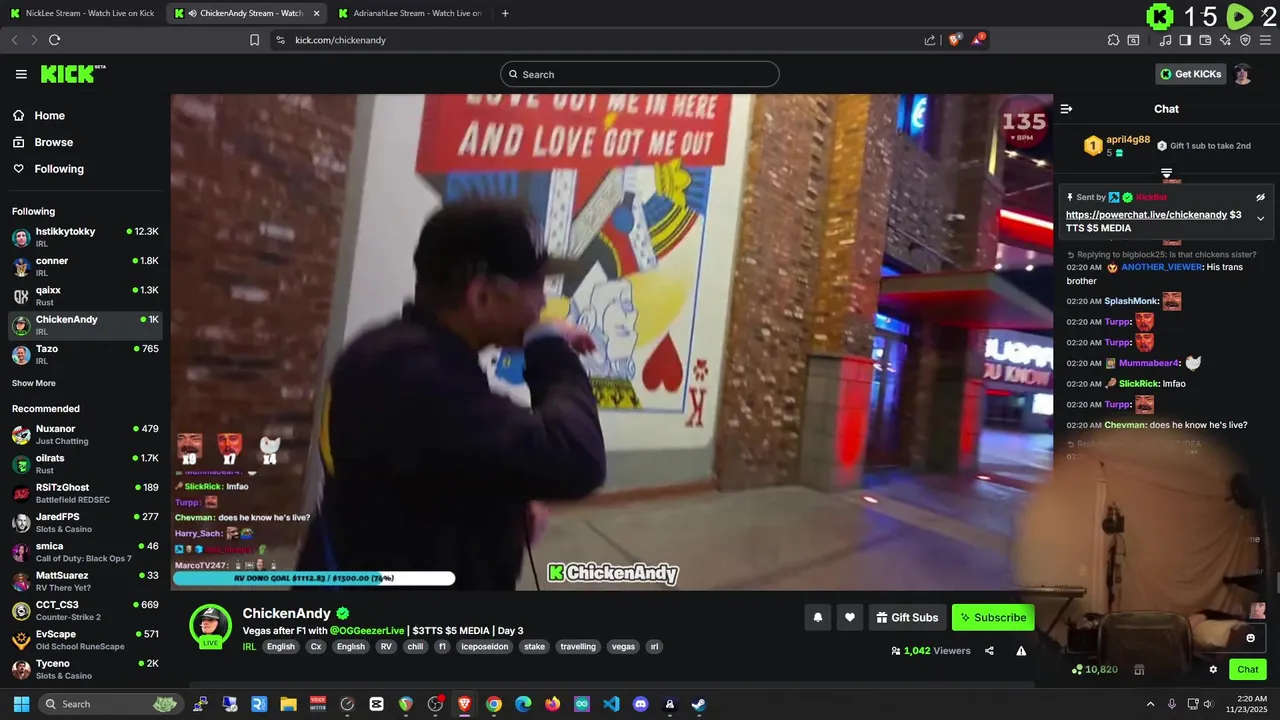Open a new browser tab
Image resolution: width=1280 pixels, height=720 pixels.
[505, 13]
